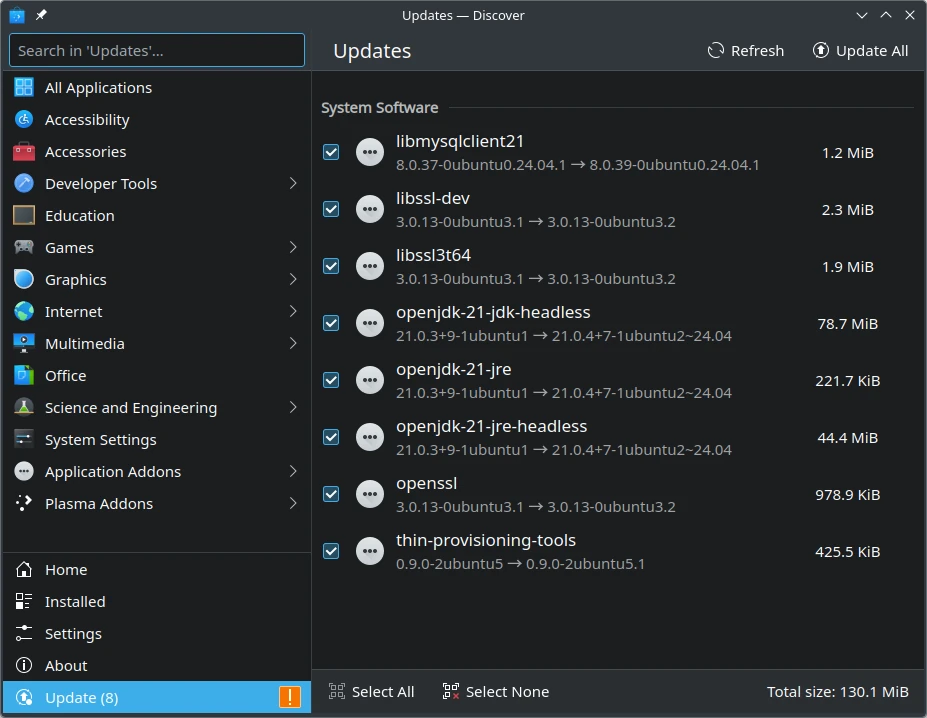Screen dimensions: 927x718
Task: Click the Settings sliders icon
Action: (x=24, y=633)
